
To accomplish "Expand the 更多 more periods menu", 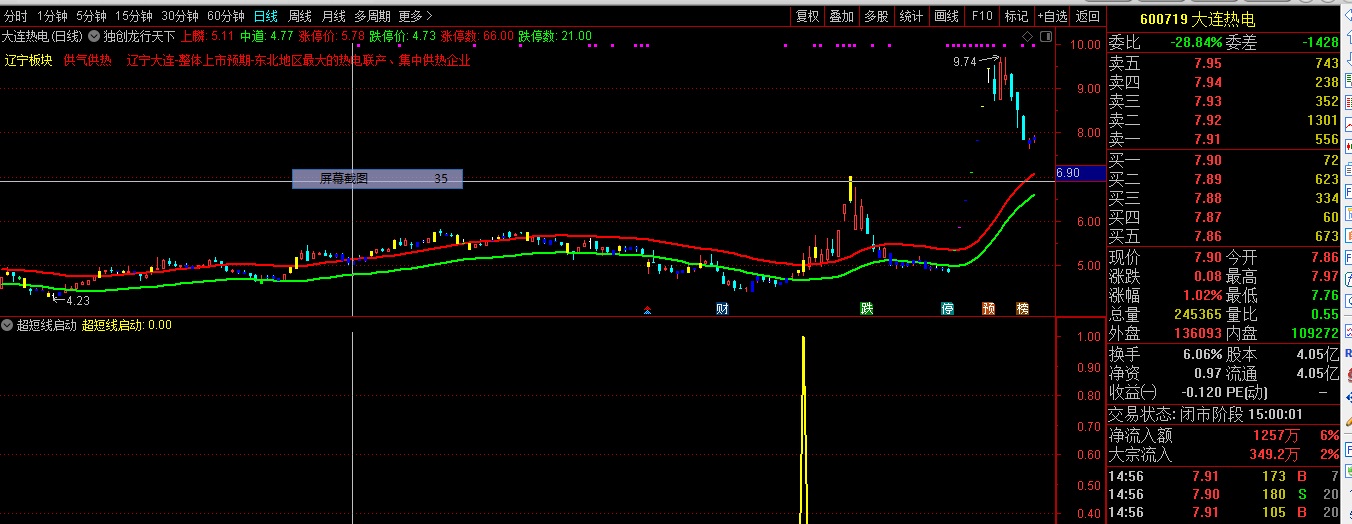I will (415, 16).
